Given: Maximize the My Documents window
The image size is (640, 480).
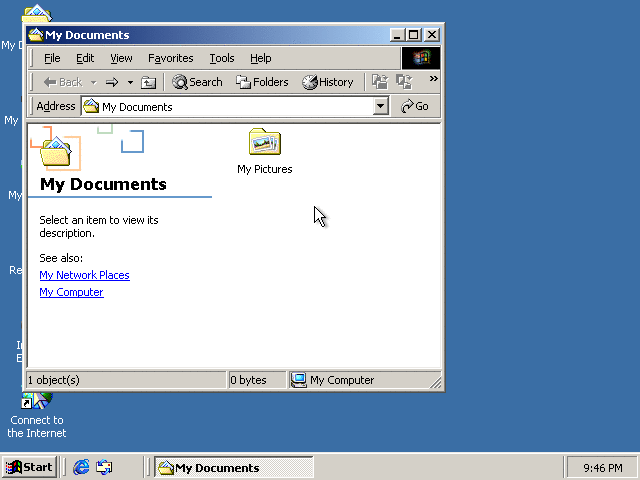Looking at the screenshot, I should (413, 35).
